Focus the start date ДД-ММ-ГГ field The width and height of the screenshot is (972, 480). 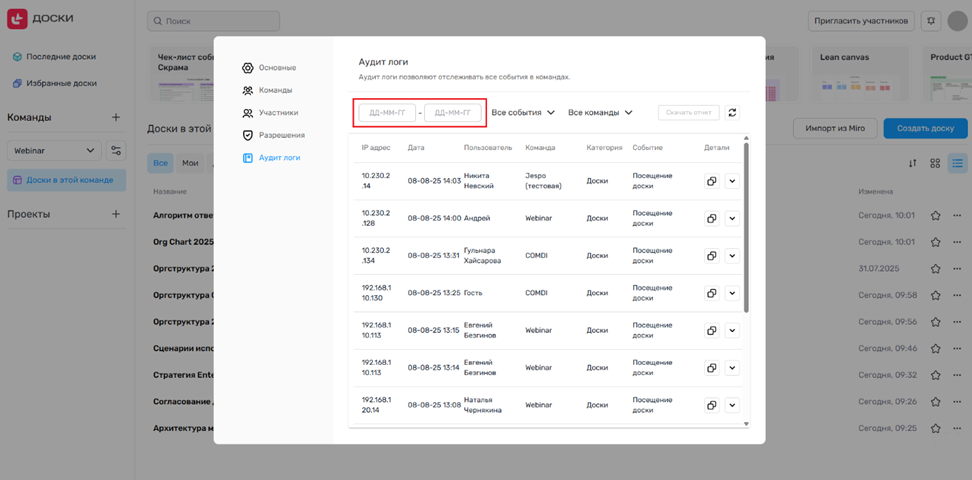pos(387,113)
